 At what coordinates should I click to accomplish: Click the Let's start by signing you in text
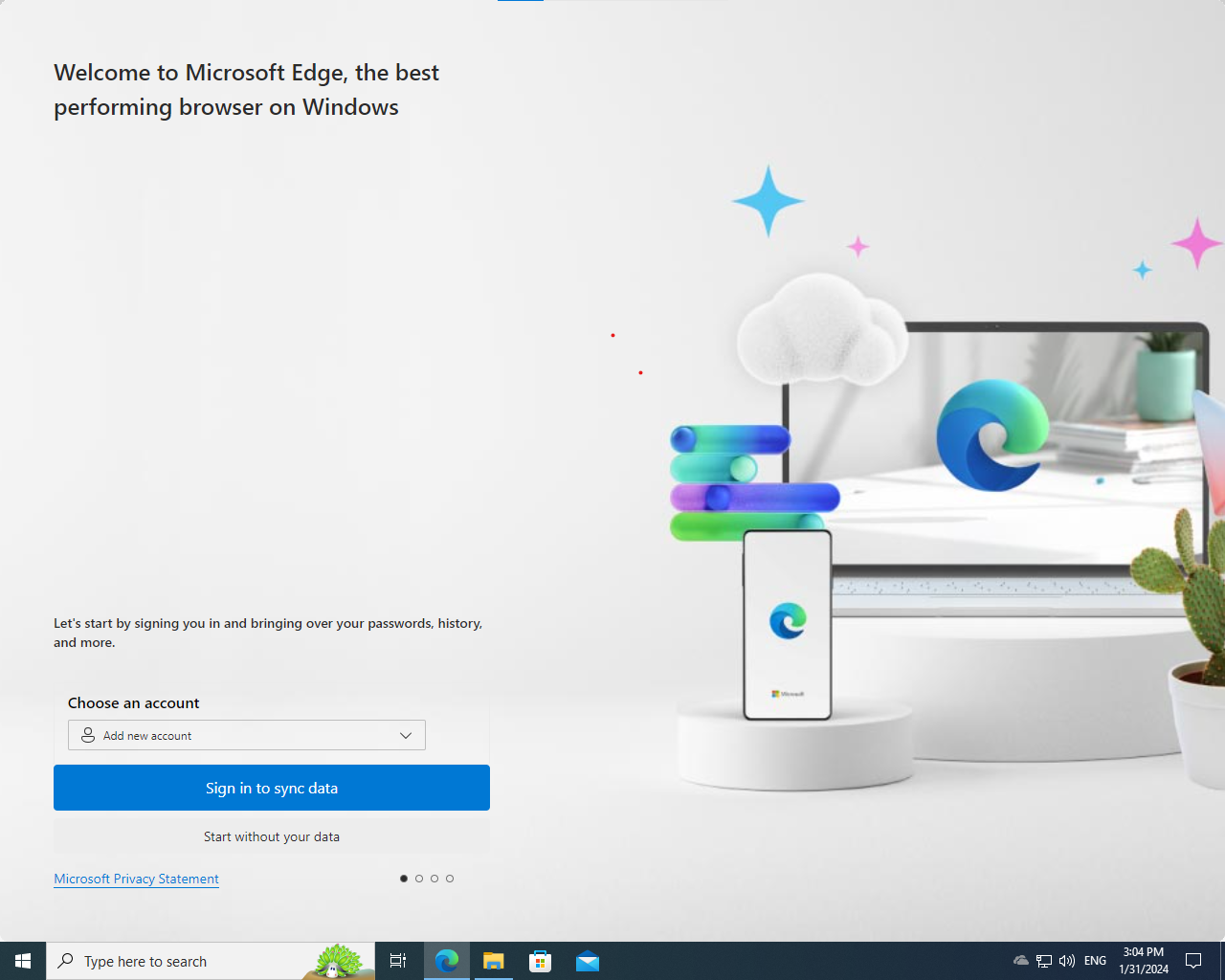coord(268,633)
